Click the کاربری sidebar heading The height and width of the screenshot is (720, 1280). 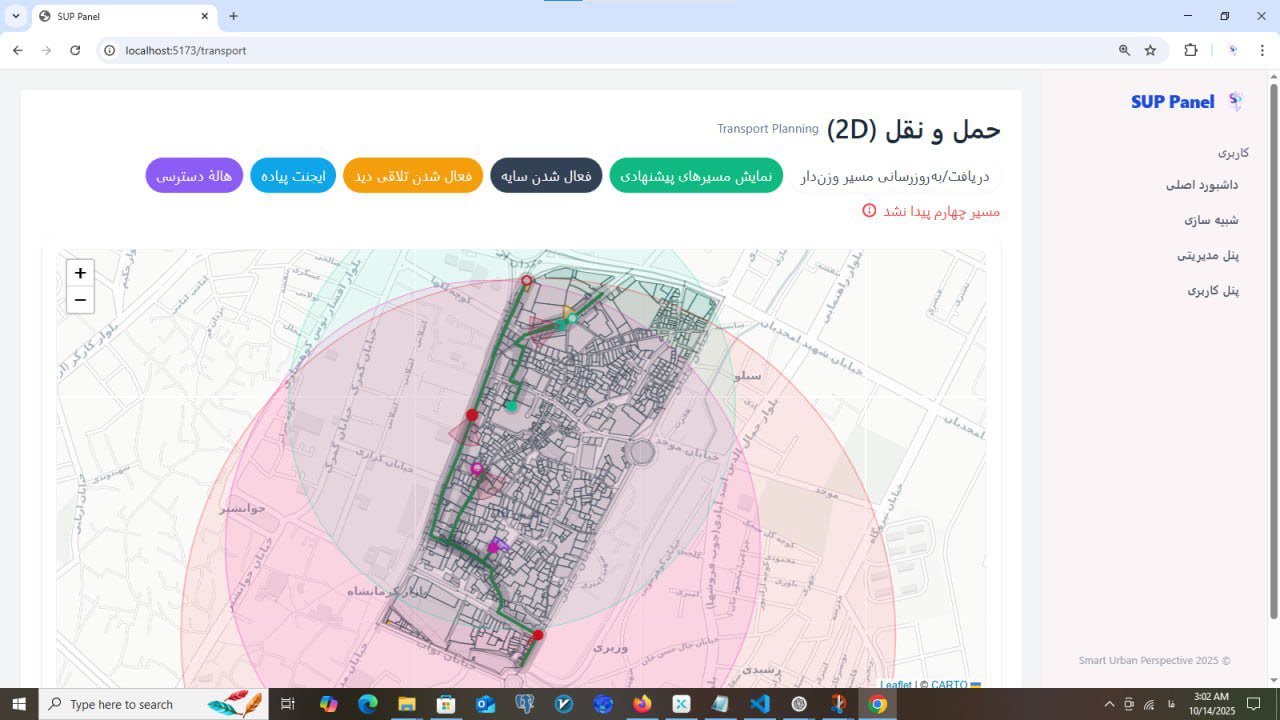pyautogui.click(x=1233, y=153)
